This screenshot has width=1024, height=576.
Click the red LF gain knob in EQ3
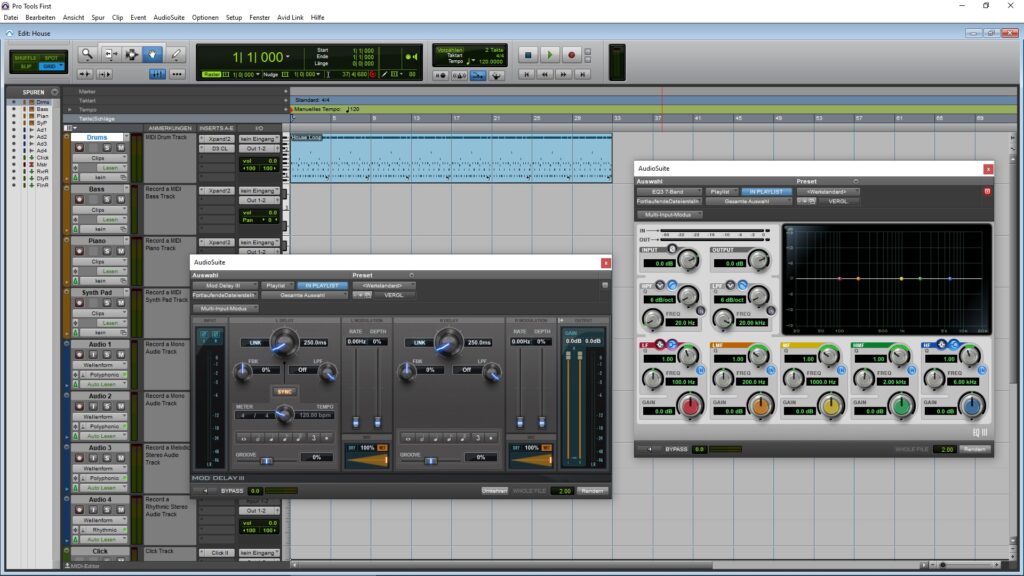(690, 406)
